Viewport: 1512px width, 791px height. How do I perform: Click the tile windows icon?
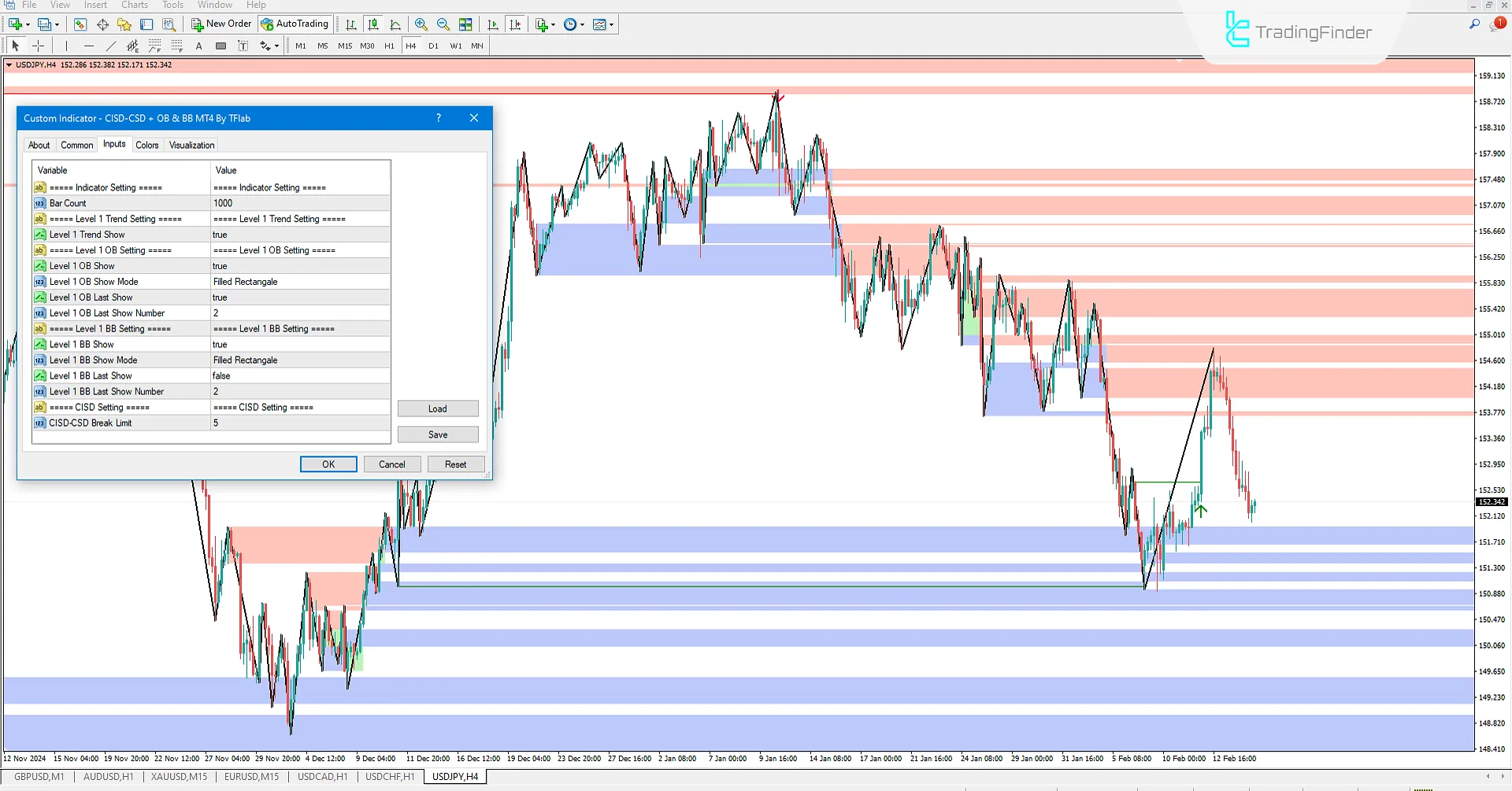click(466, 24)
